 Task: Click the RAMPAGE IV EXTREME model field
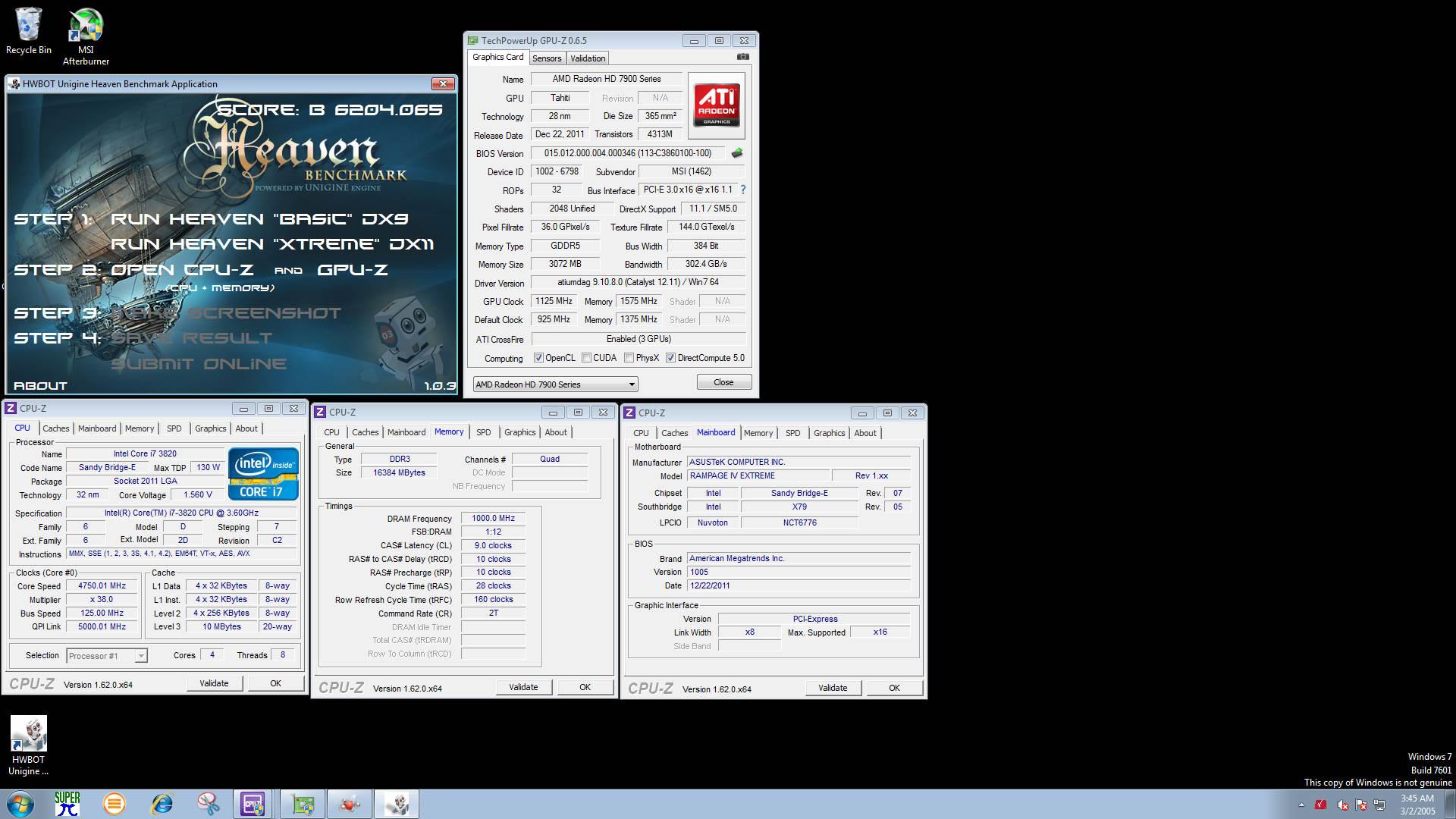[758, 476]
